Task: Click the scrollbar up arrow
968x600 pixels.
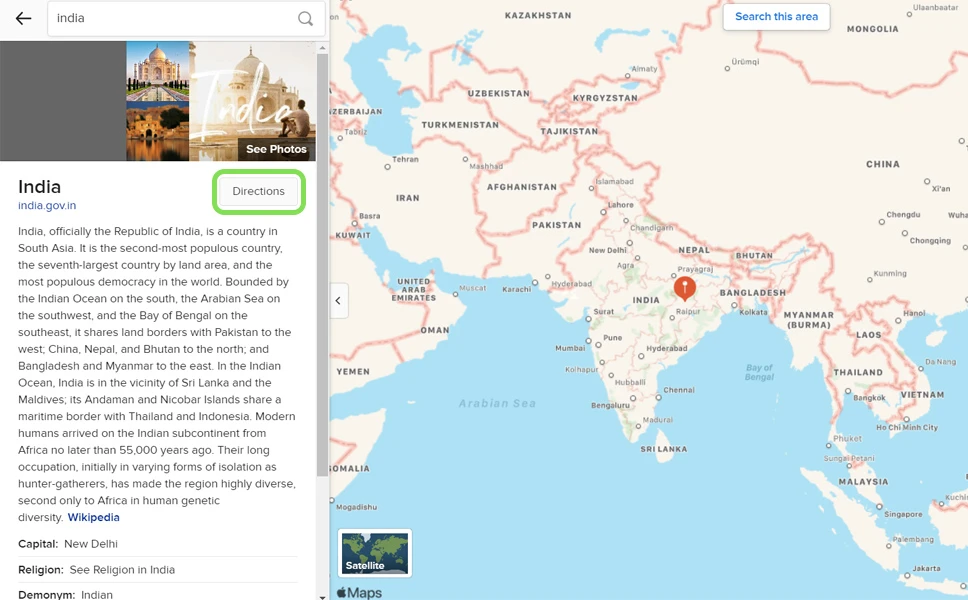Action: click(322, 48)
